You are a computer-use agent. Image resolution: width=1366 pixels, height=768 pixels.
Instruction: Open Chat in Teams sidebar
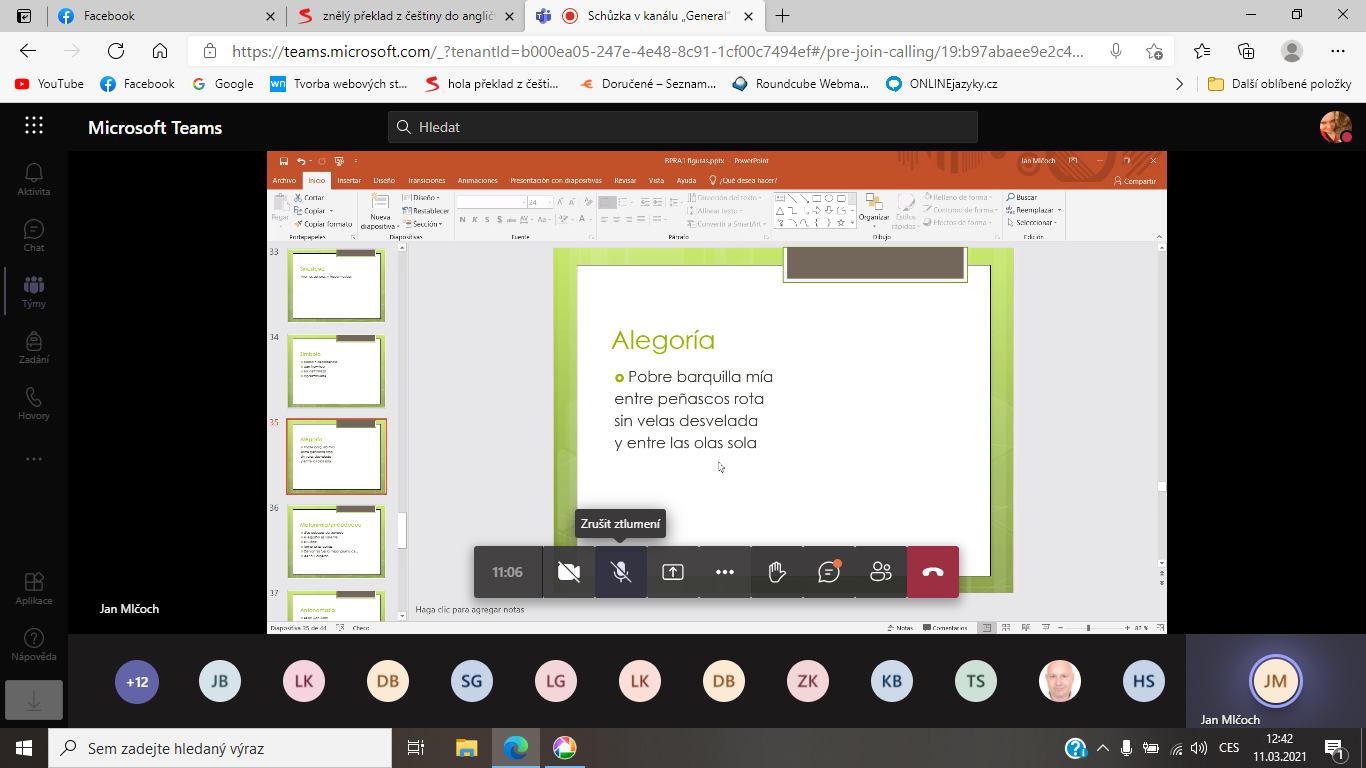pyautogui.click(x=34, y=235)
